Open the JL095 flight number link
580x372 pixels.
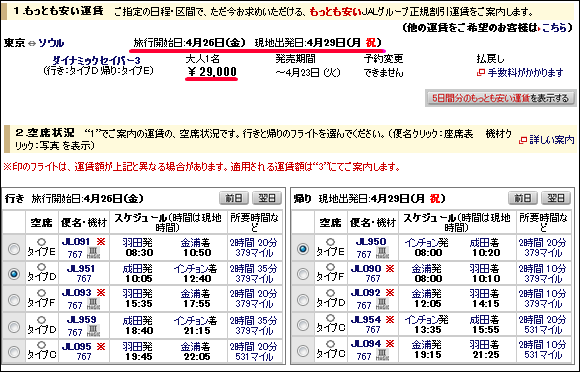76,347
